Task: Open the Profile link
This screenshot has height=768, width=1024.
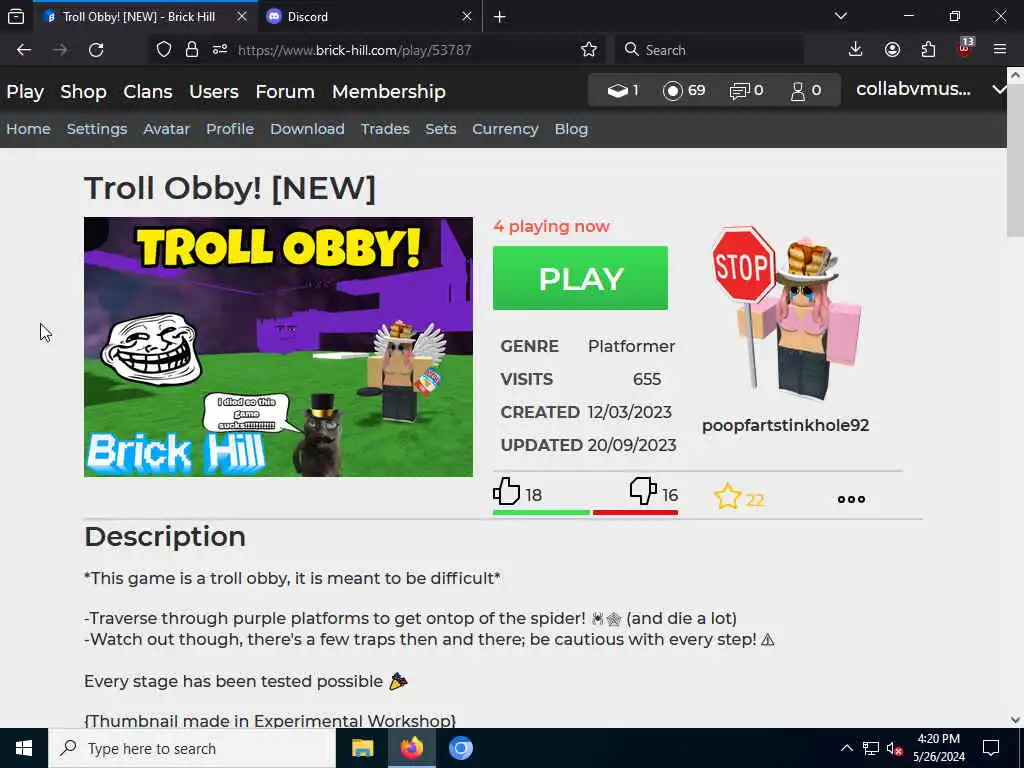Action: 230,129
